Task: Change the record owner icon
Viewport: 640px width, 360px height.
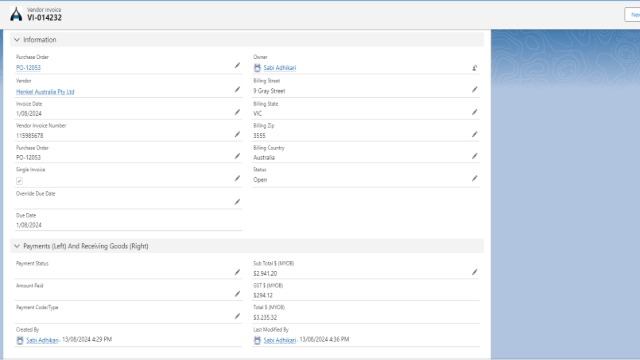Action: 475,68
